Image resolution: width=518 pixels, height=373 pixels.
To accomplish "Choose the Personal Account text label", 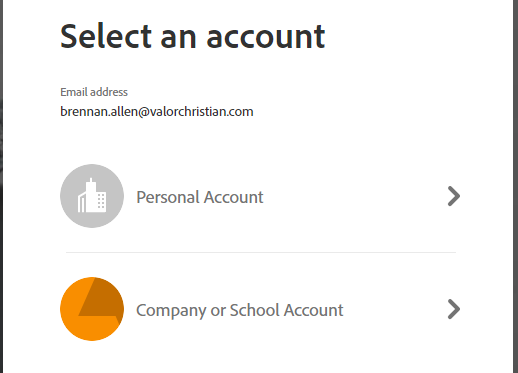I will point(200,197).
